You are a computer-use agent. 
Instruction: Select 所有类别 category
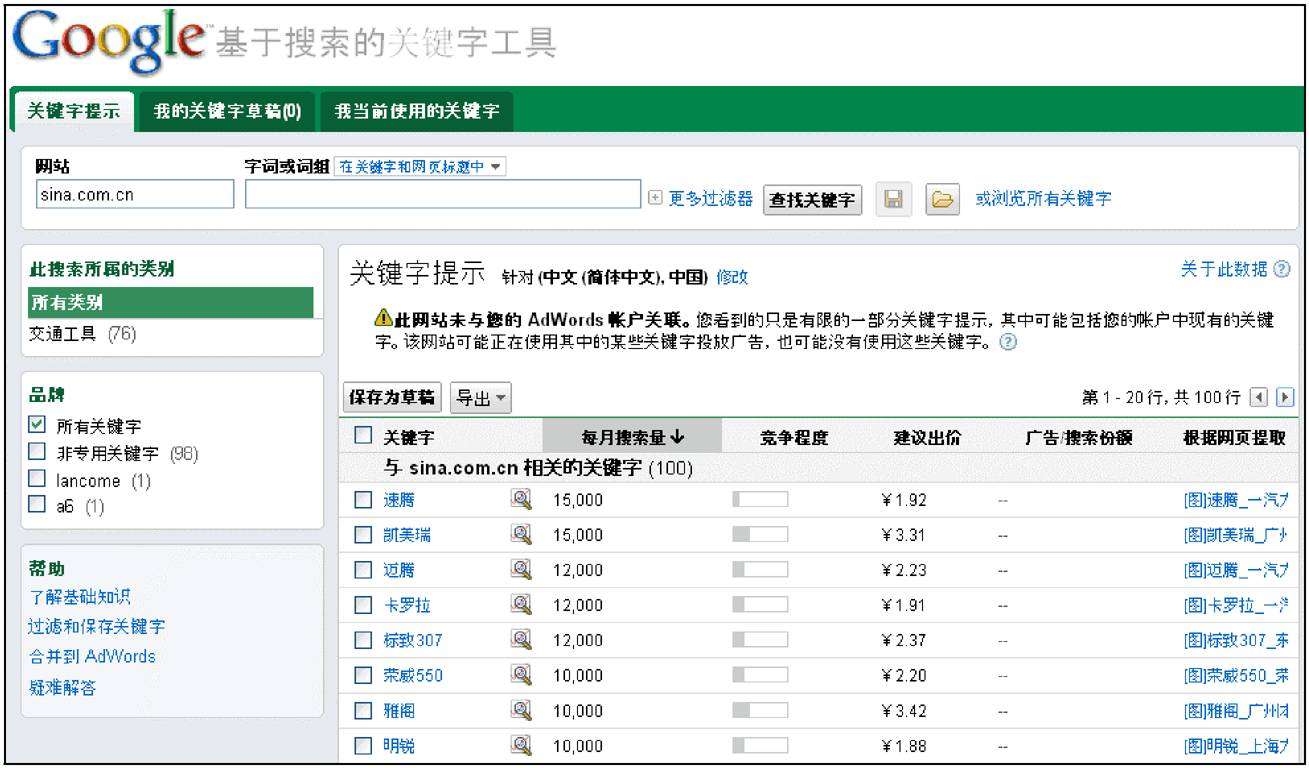coord(171,302)
